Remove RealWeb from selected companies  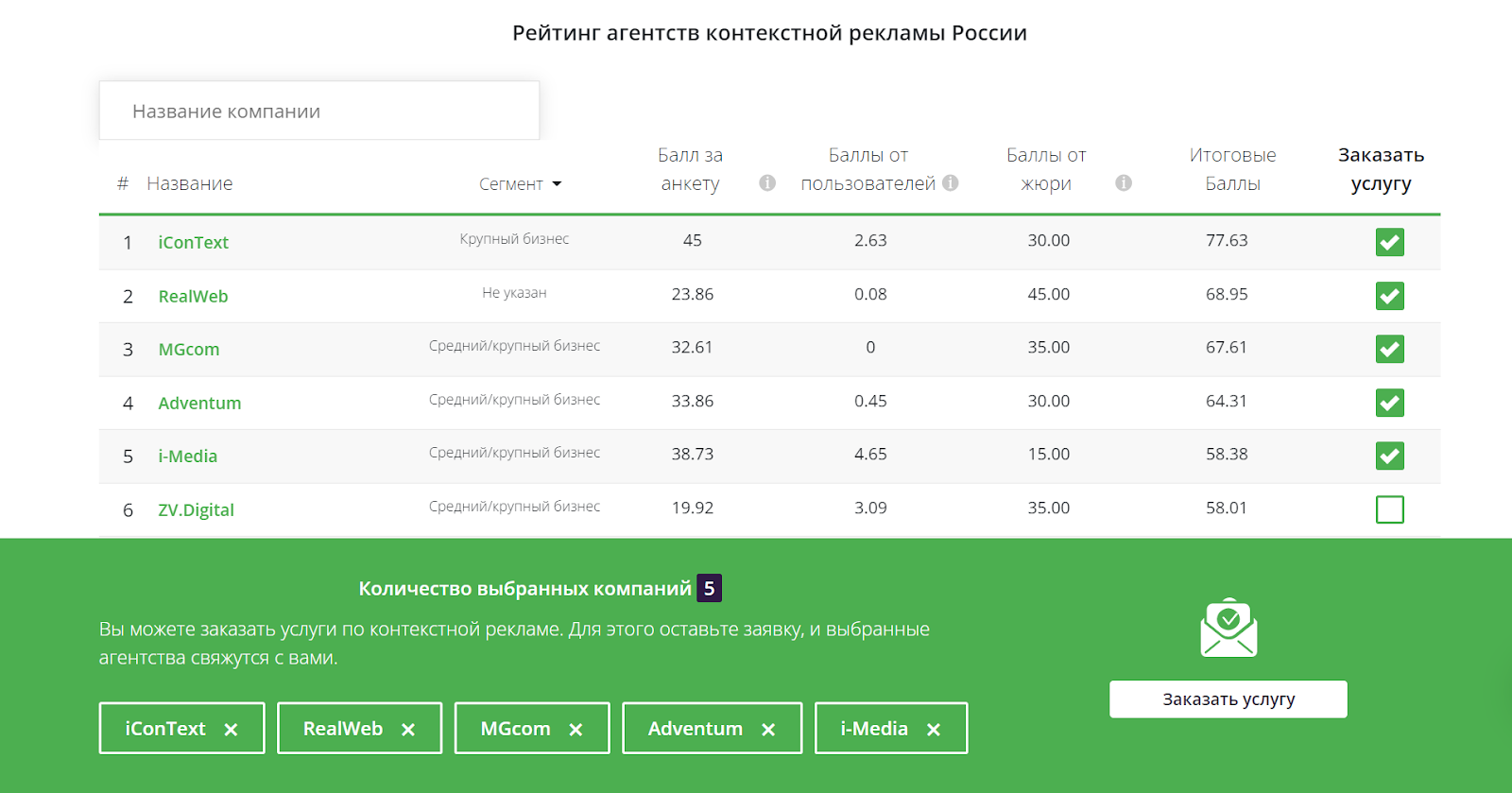click(408, 730)
